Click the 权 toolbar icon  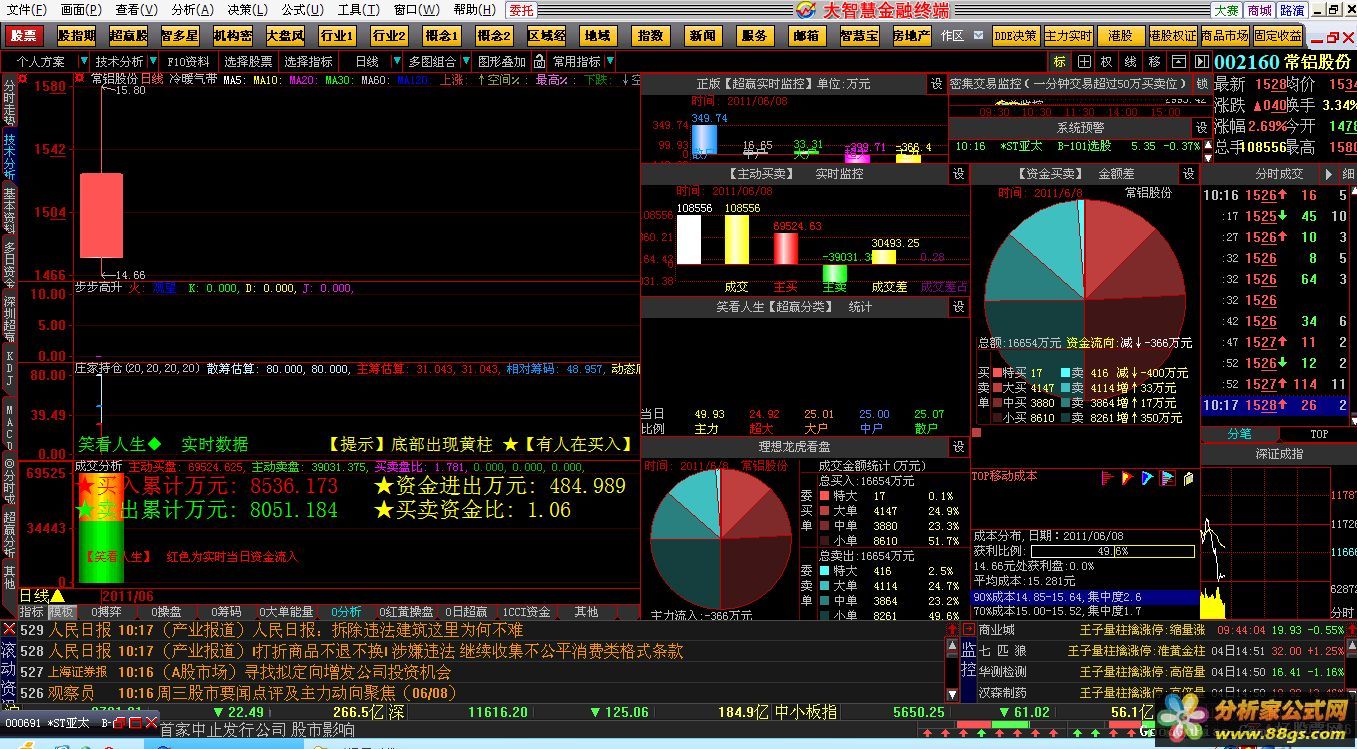coord(1106,61)
